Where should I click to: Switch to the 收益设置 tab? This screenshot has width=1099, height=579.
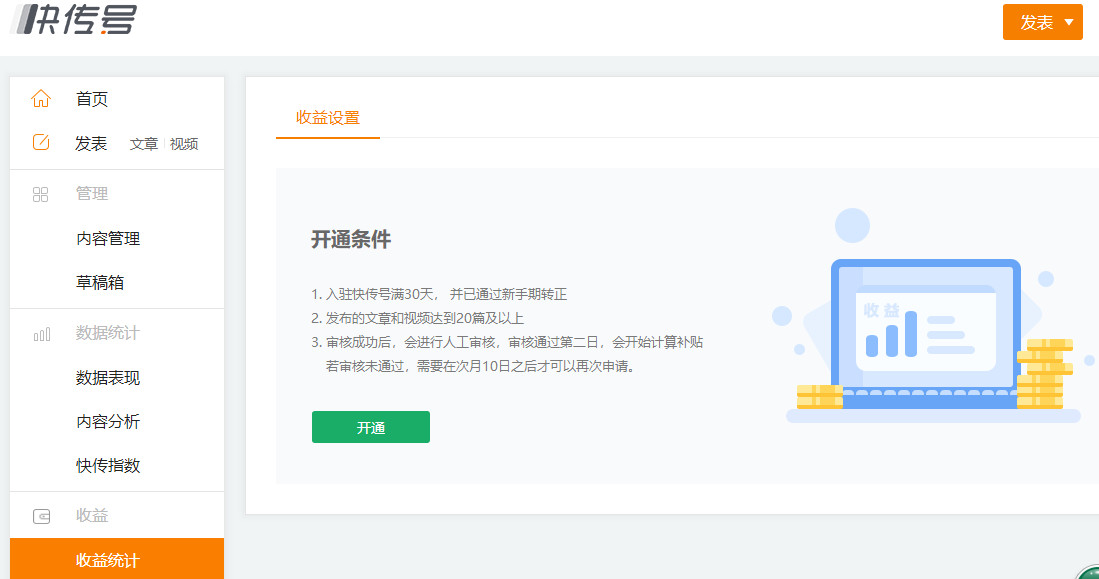tap(327, 118)
